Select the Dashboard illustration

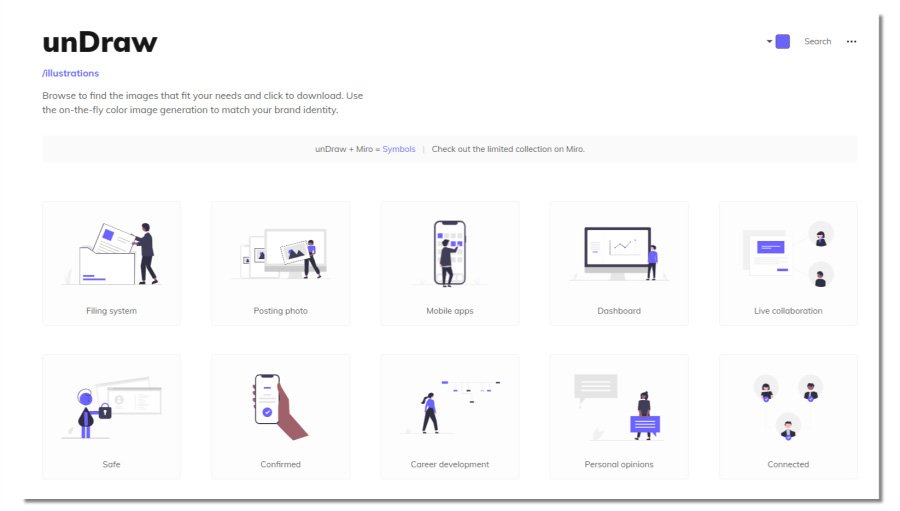(619, 264)
